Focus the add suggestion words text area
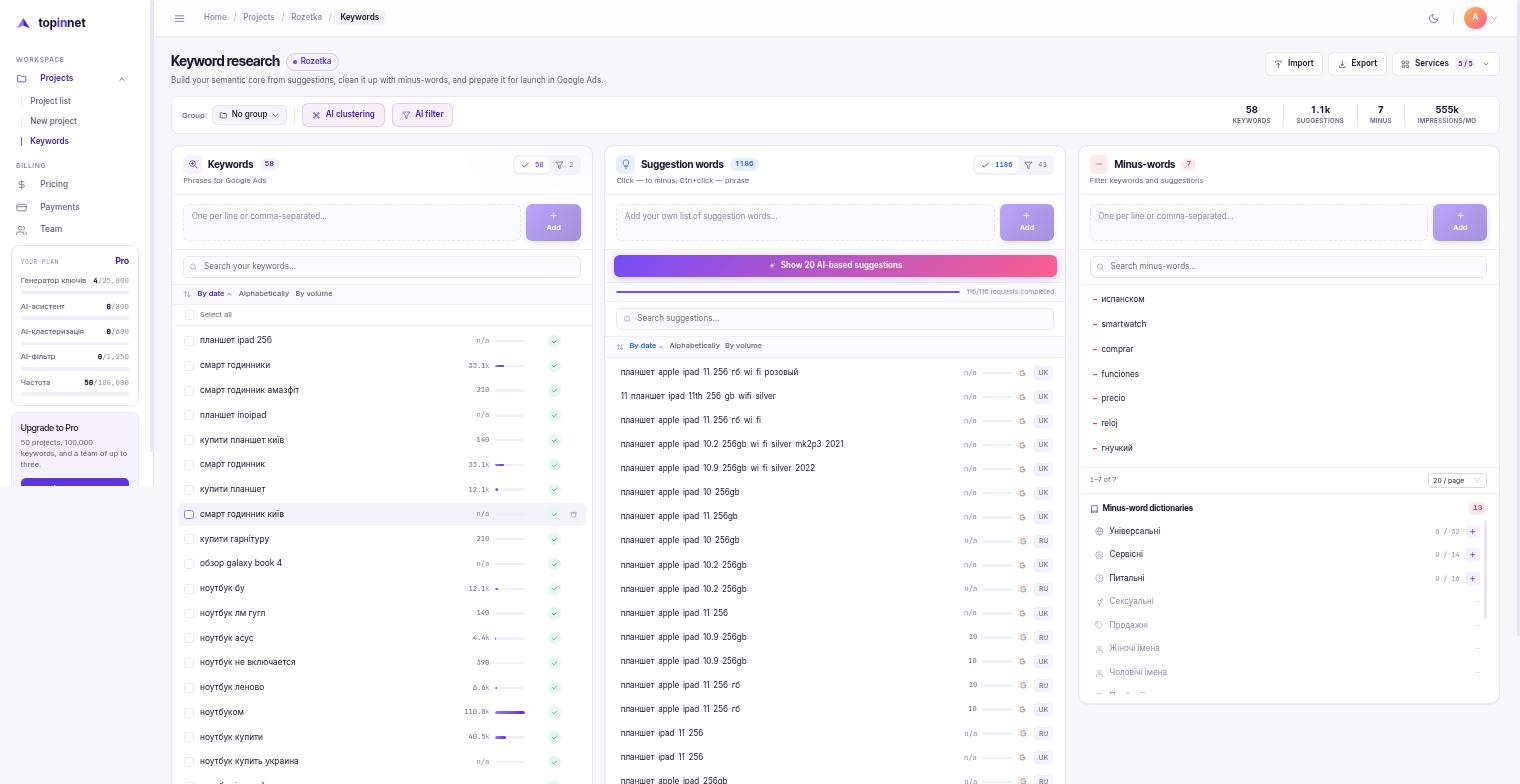Image resolution: width=1520 pixels, height=784 pixels. (x=805, y=223)
